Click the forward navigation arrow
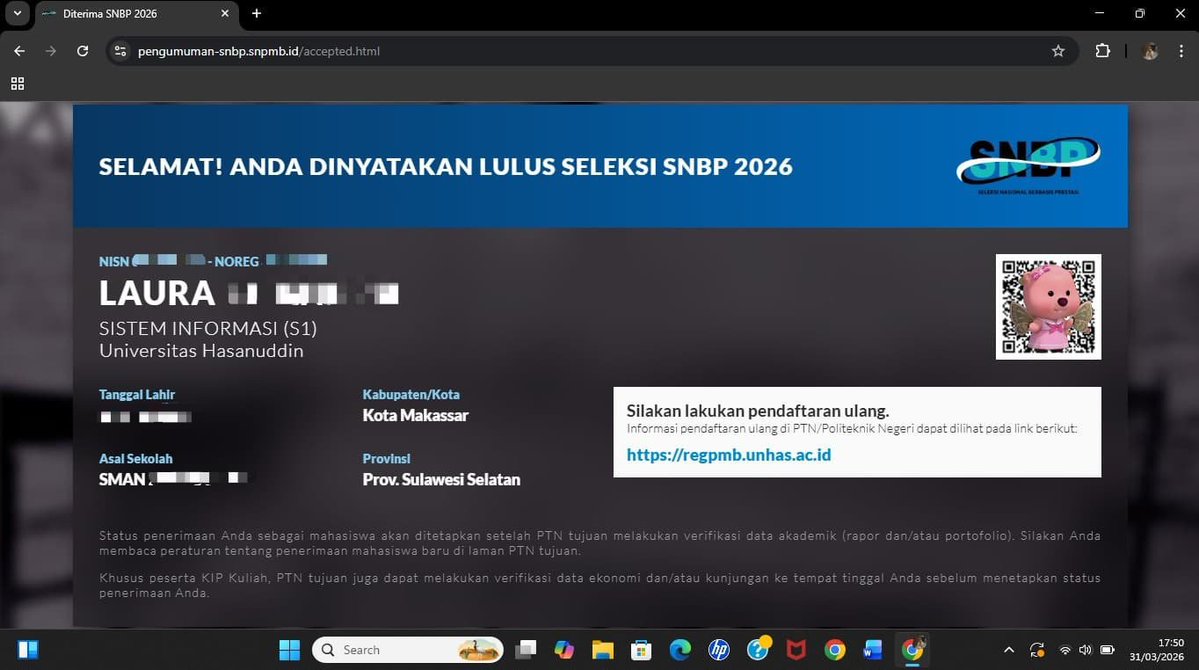 [x=50, y=51]
